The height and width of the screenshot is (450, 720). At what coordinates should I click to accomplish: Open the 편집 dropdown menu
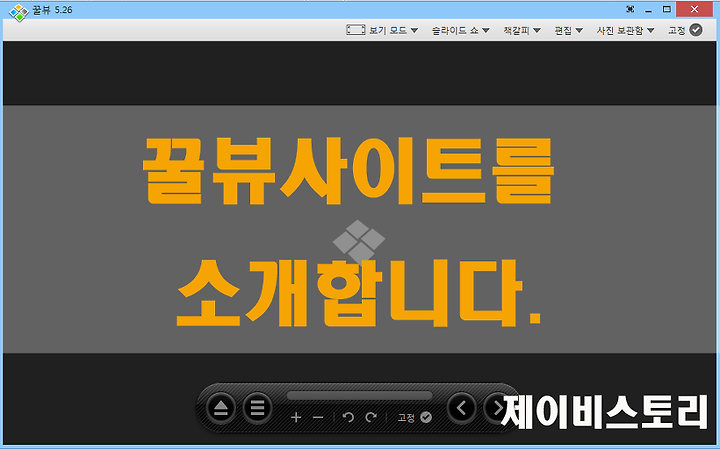point(568,30)
